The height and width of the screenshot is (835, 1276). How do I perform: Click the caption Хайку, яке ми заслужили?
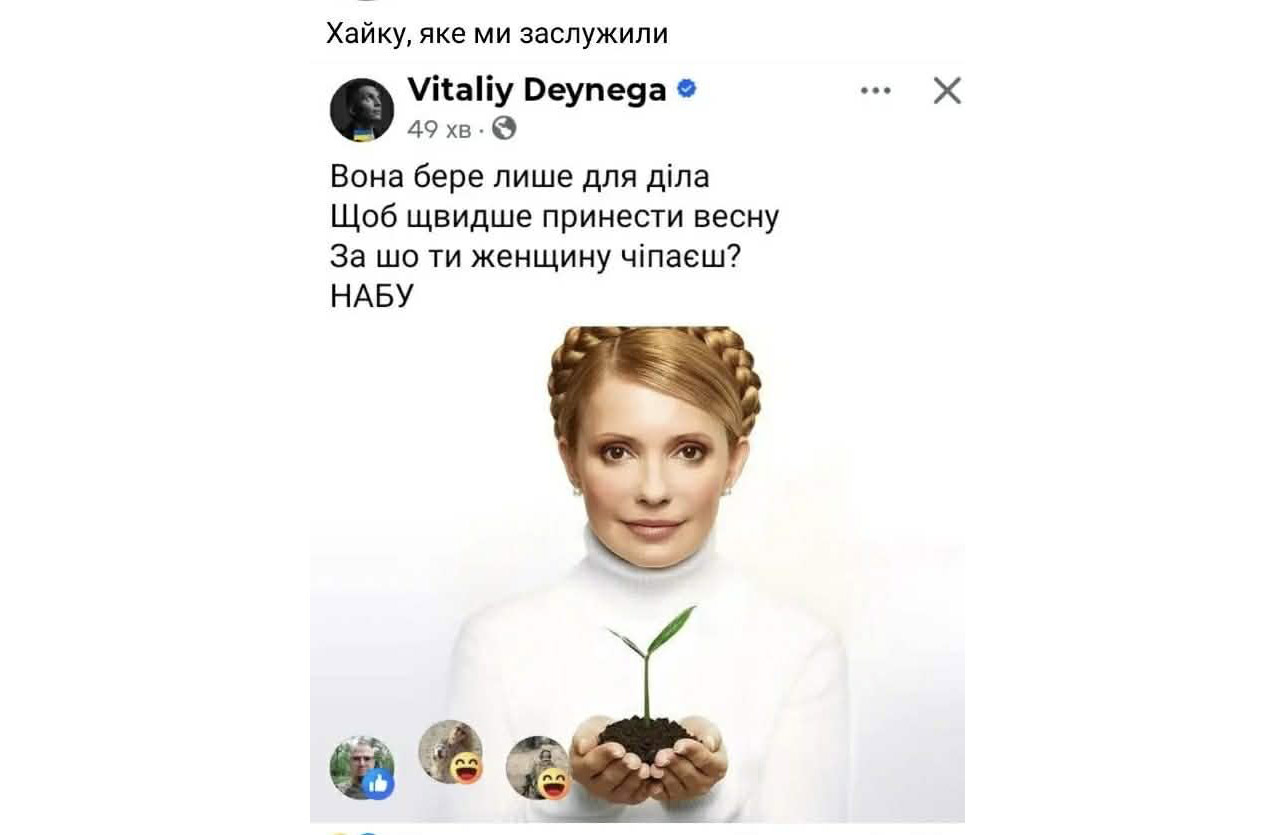[497, 34]
